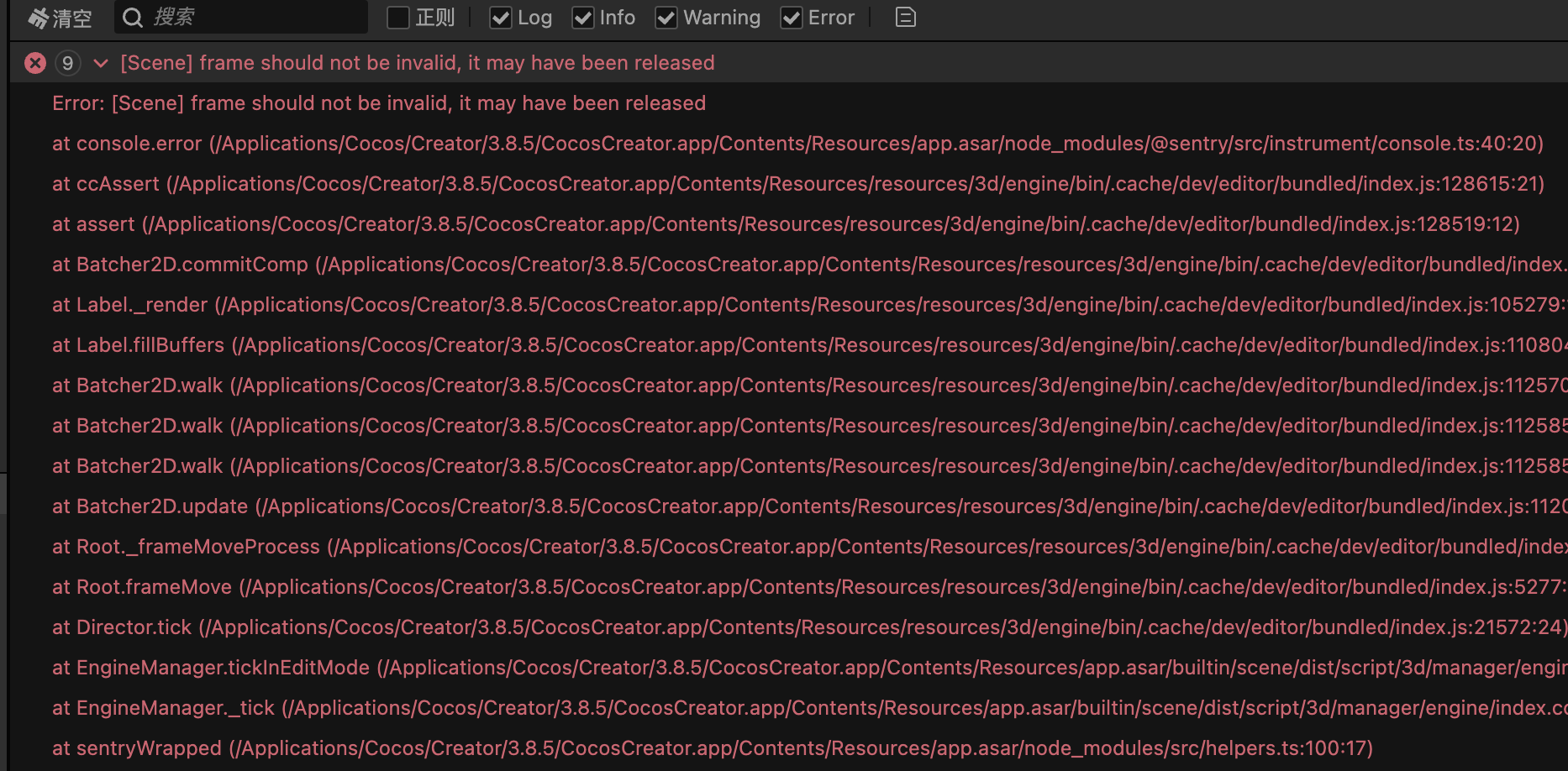Uncheck the Info filter checkbox
The width and height of the screenshot is (1568, 771).
coord(583,18)
